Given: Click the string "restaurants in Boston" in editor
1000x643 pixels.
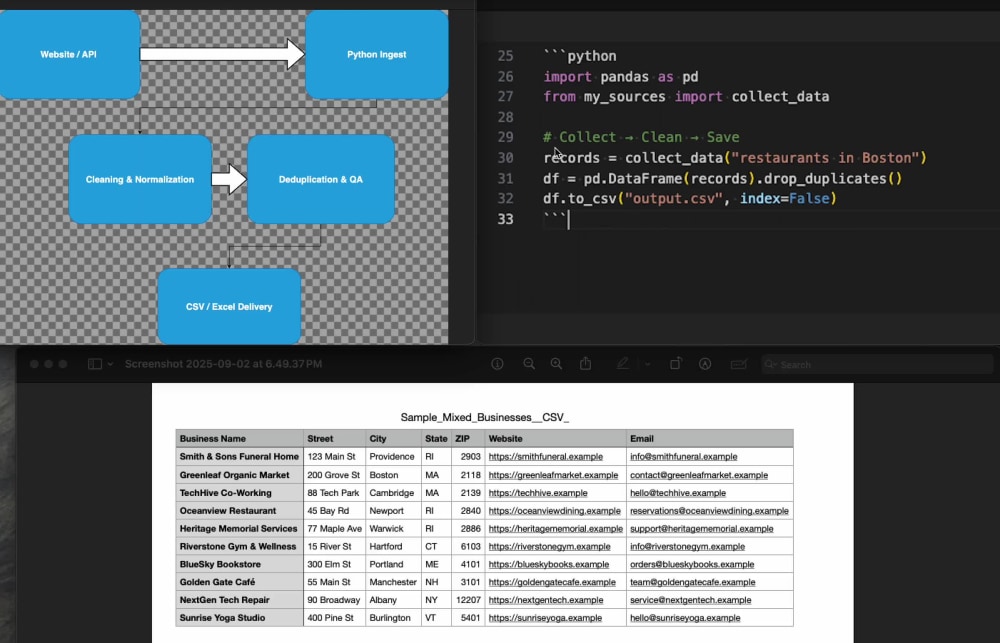Looking at the screenshot, I should pyautogui.click(x=825, y=158).
